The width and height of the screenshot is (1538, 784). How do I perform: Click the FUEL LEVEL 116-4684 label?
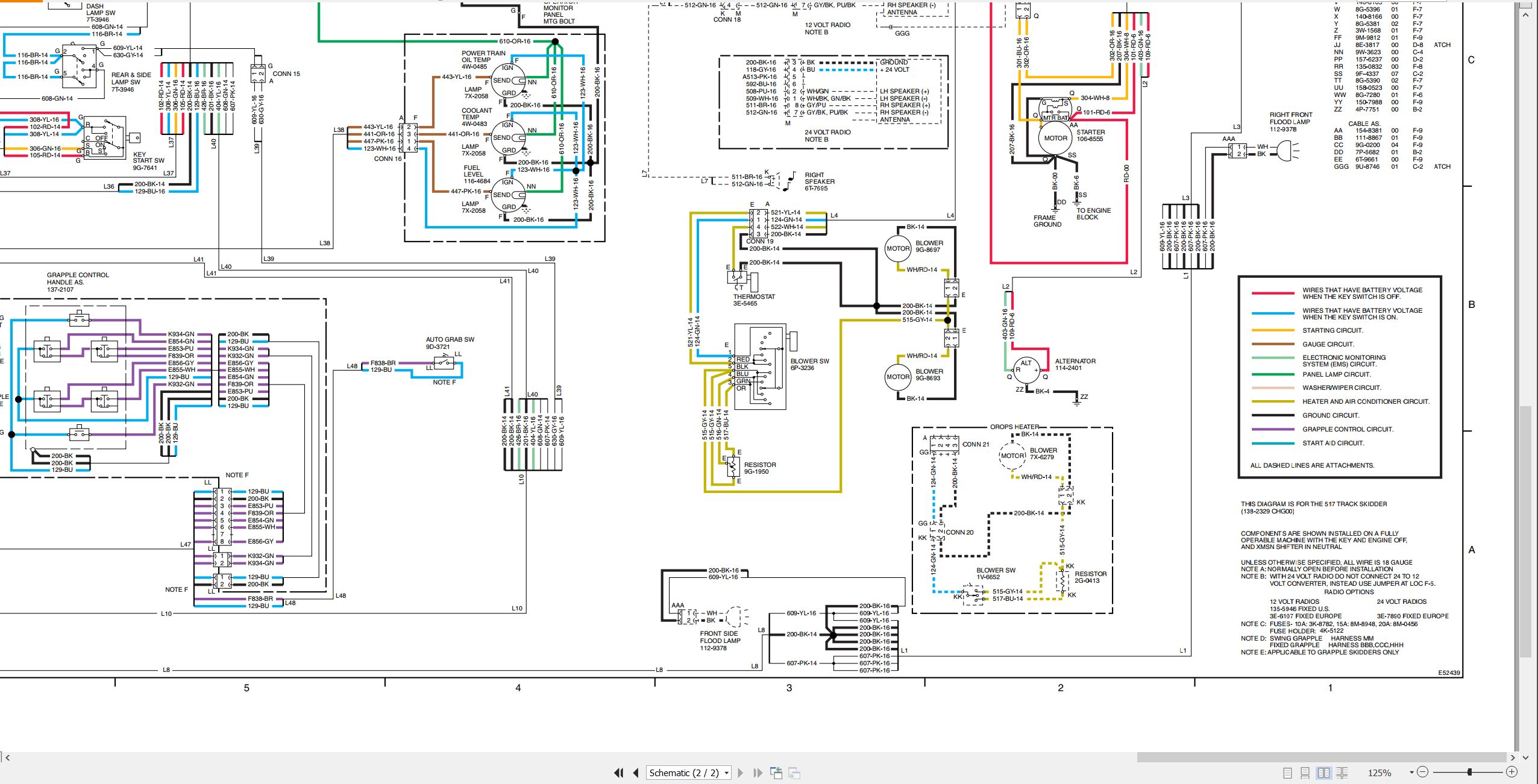point(476,174)
